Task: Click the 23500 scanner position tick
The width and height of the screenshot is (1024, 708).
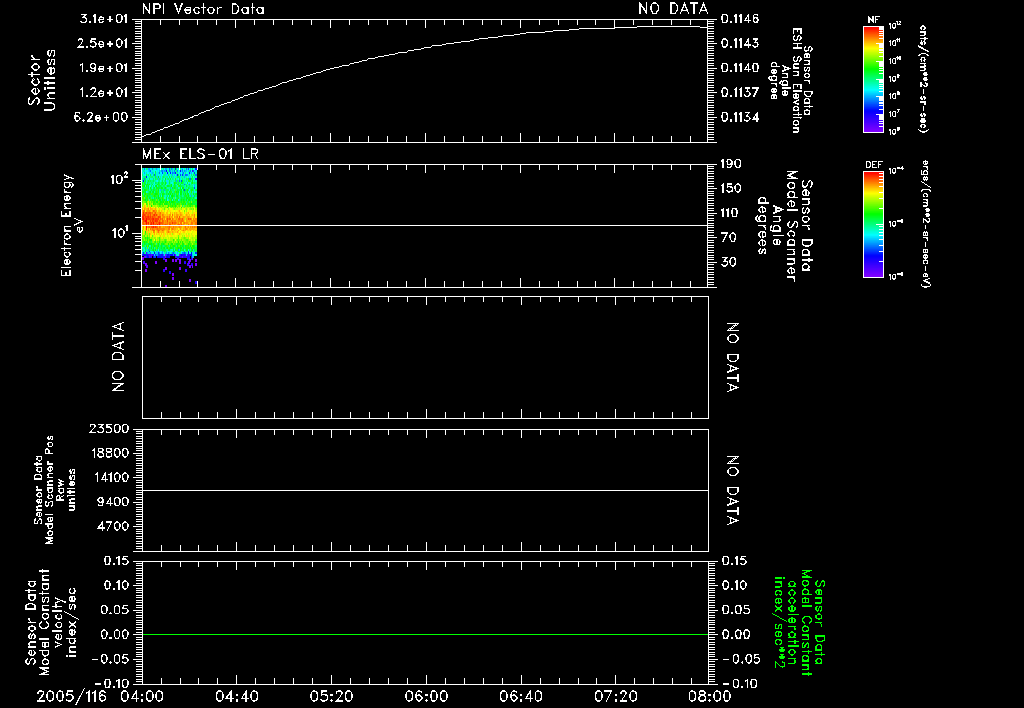Action: [109, 428]
